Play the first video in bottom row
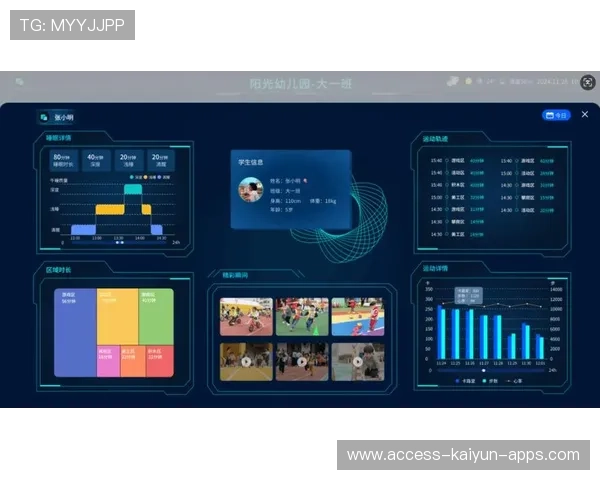Image resolution: width=600 pixels, height=480 pixels. 246,361
